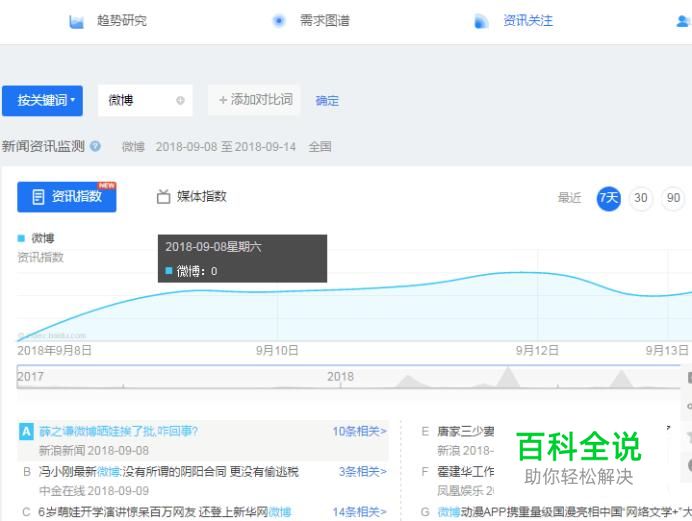Click the 2018-09-08 至 2018-09-14 date range
The width and height of the screenshot is (692, 521).
(x=226, y=146)
